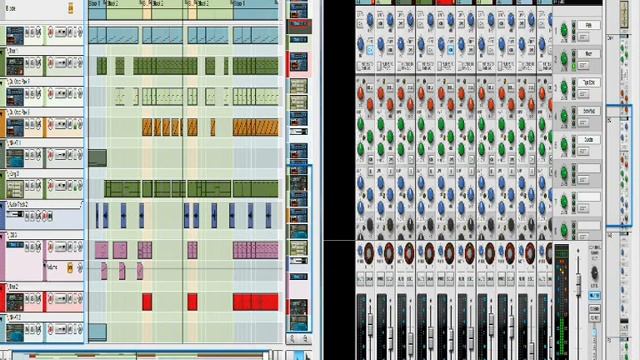Click the red-highlighted channel header at mixer top
The width and height of the screenshot is (640, 360).
tap(446, 2)
